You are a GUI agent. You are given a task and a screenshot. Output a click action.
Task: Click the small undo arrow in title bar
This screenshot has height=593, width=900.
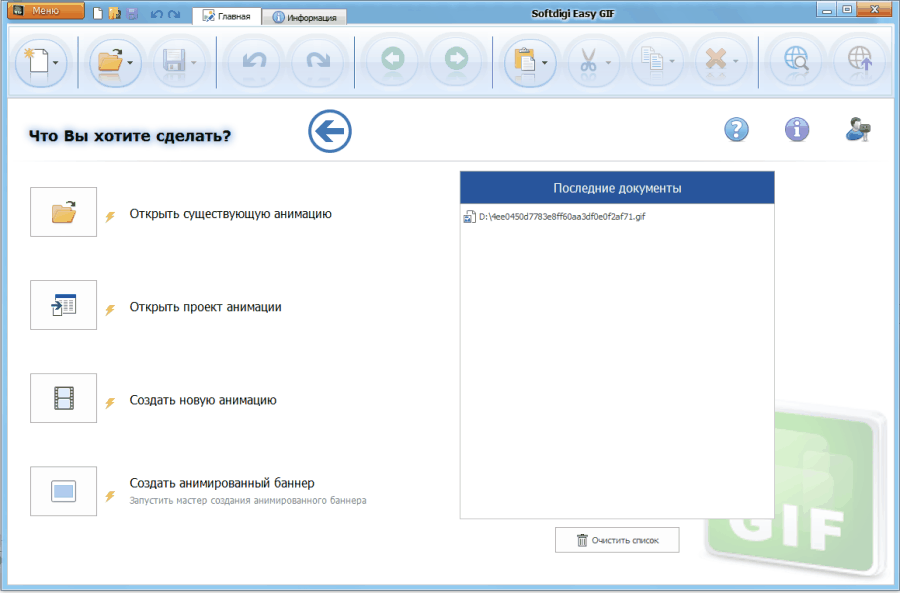pyautogui.click(x=156, y=14)
